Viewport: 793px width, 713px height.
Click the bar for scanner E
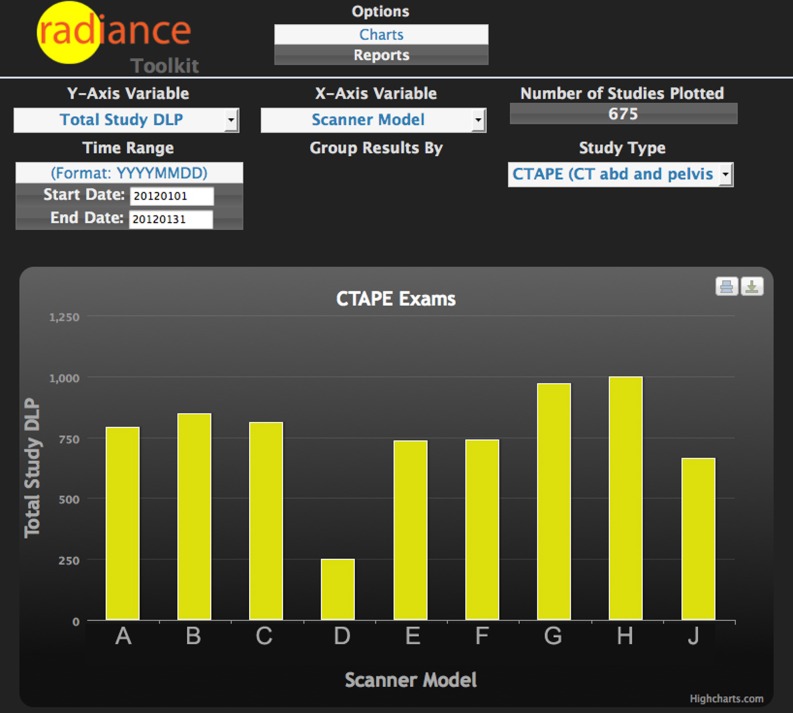410,530
